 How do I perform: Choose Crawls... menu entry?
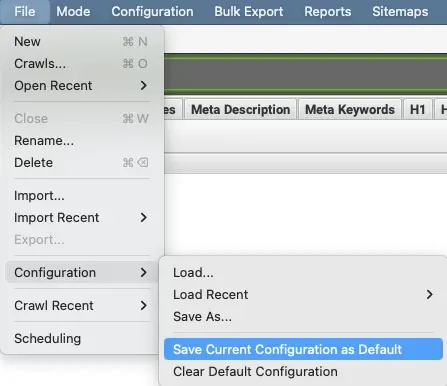point(81,64)
